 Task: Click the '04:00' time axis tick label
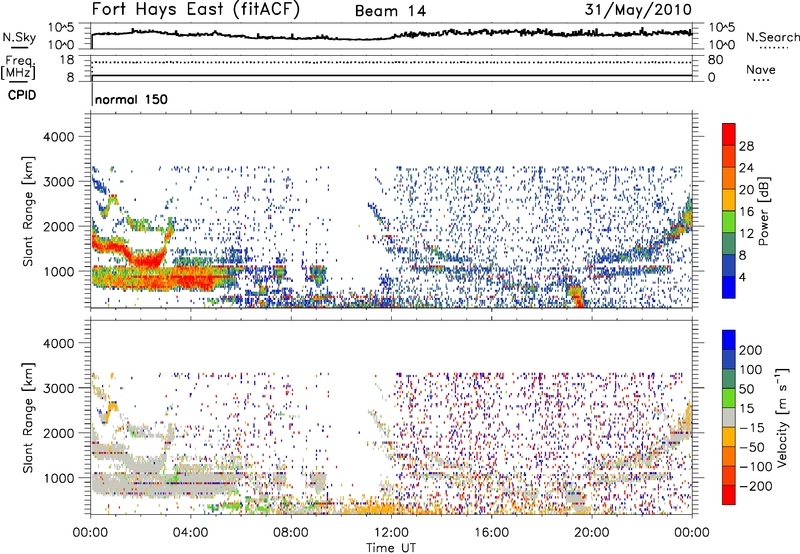coord(191,533)
